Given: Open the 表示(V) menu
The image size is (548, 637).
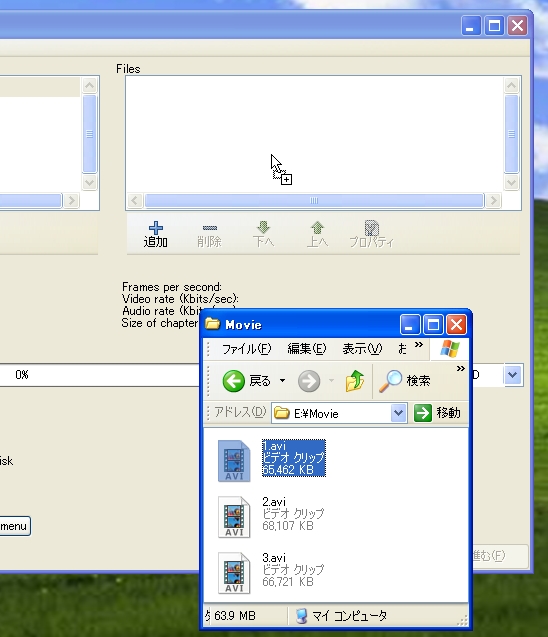Looking at the screenshot, I should click(x=362, y=349).
